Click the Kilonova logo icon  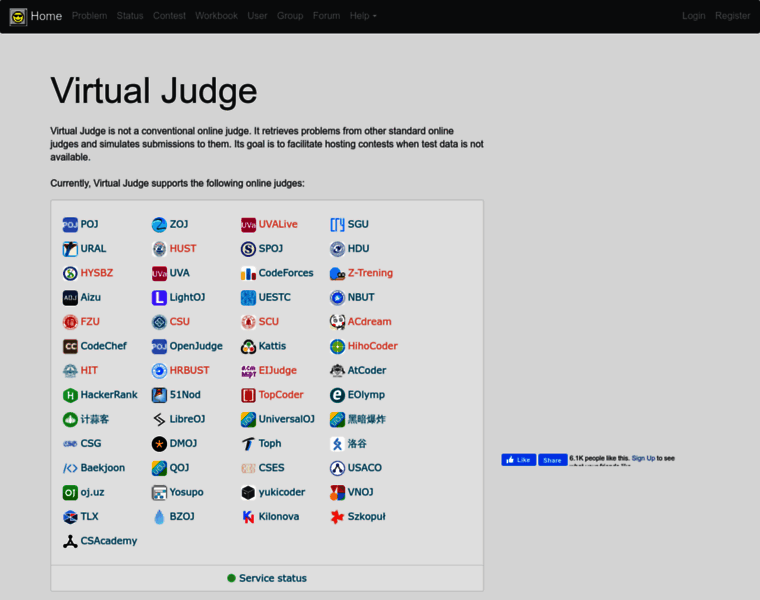248,517
